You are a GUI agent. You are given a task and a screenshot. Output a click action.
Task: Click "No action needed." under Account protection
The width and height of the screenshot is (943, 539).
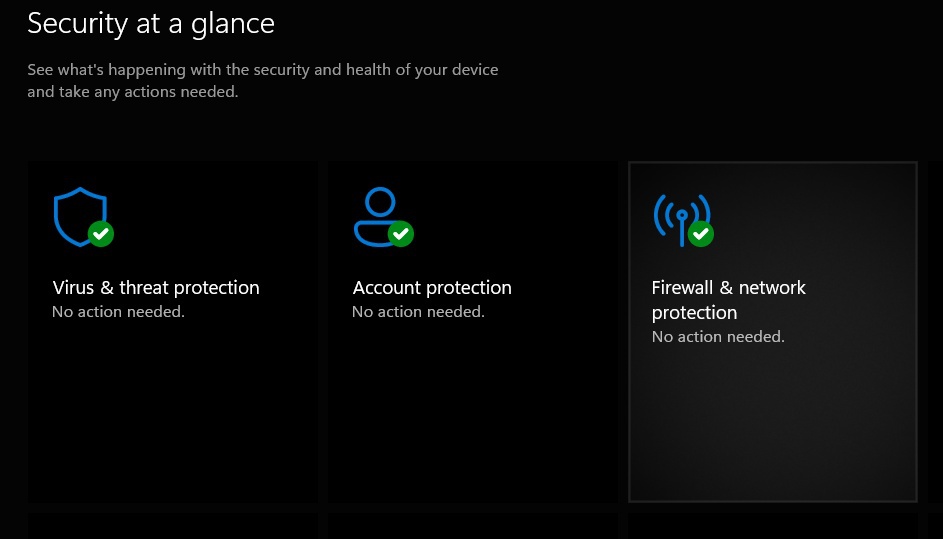coord(418,312)
